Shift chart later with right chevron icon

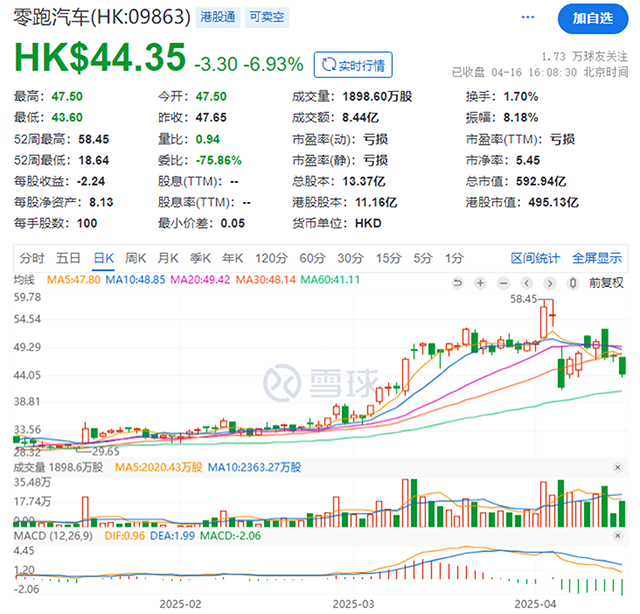tap(550, 283)
